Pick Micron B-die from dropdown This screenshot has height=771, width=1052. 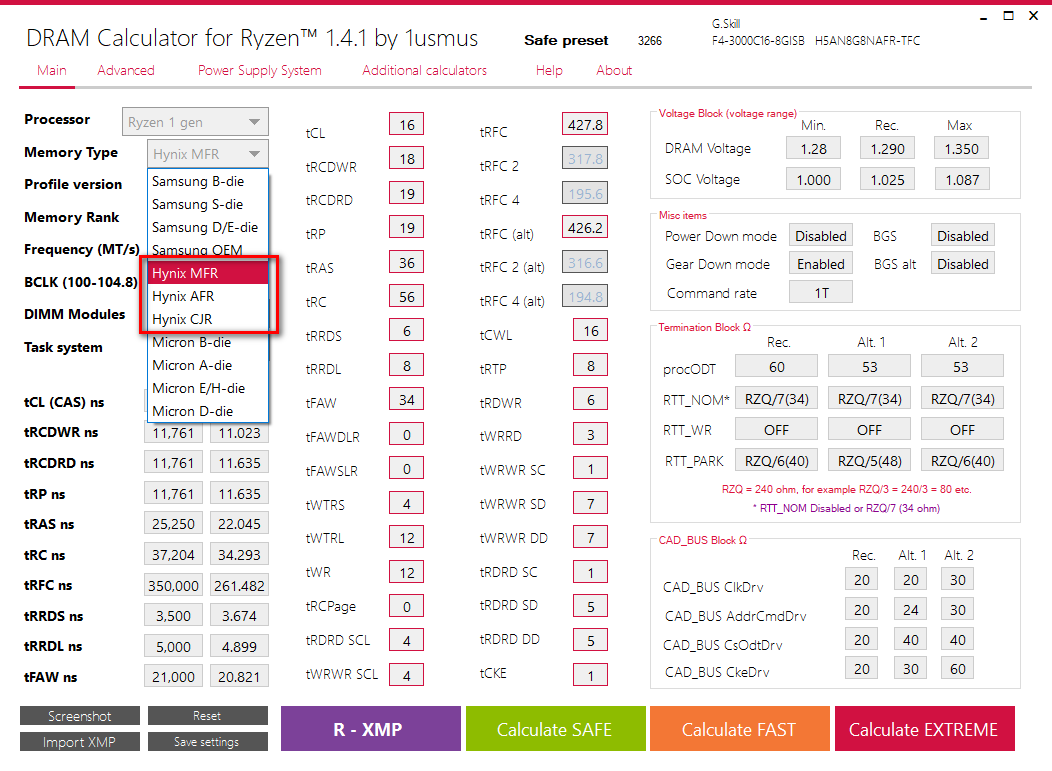pos(208,342)
